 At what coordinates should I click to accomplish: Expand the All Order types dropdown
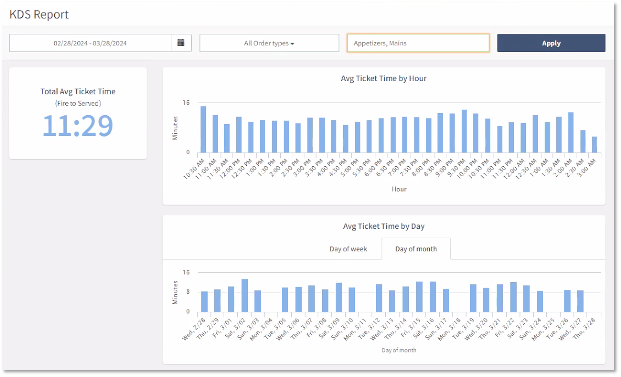(x=269, y=43)
